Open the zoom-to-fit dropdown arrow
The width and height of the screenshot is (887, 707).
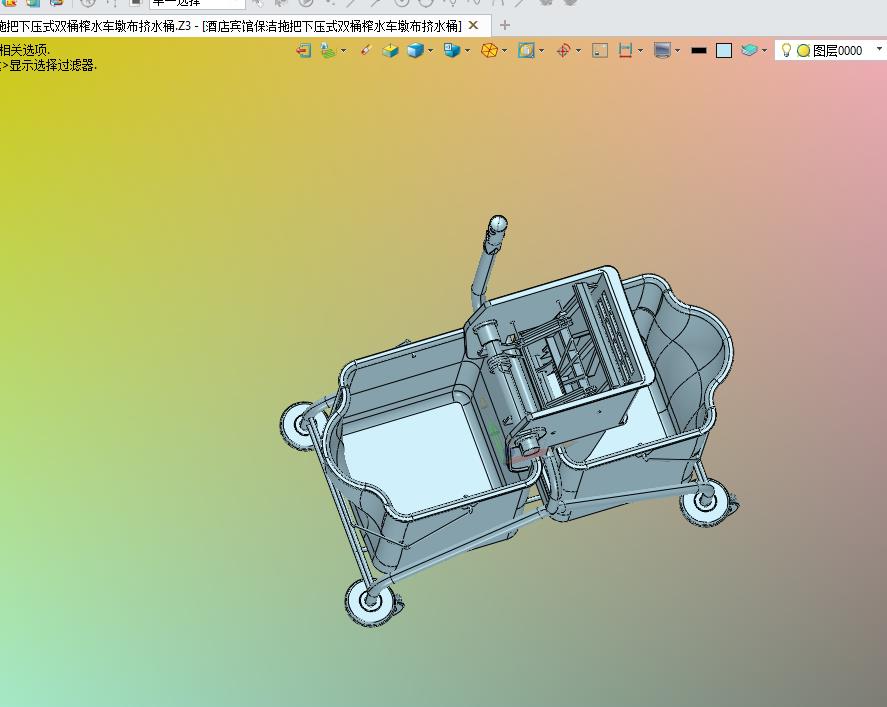tap(542, 51)
